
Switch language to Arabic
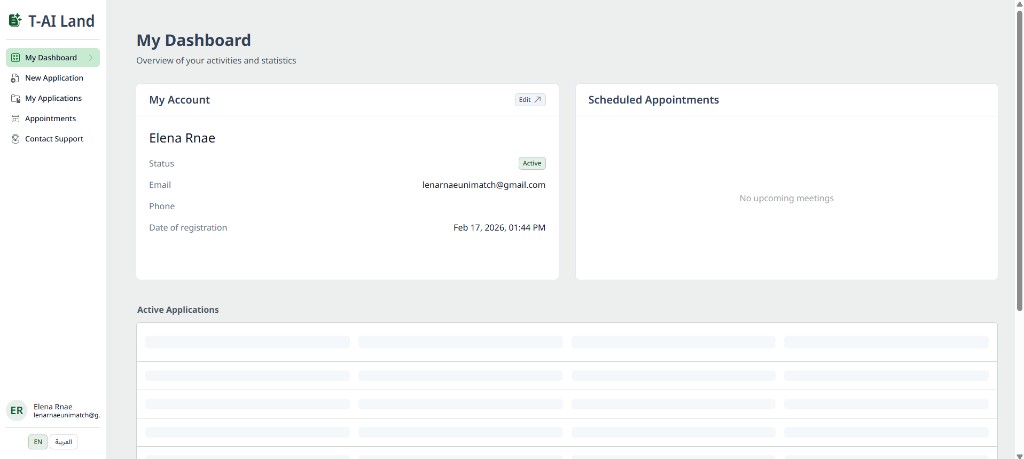click(x=63, y=442)
